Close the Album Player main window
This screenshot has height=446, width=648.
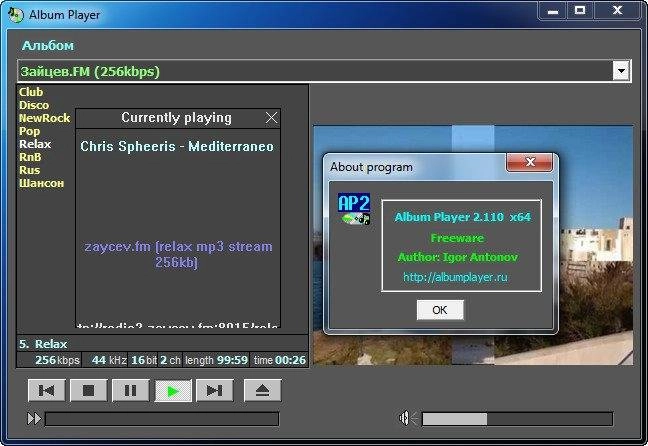(x=617, y=11)
